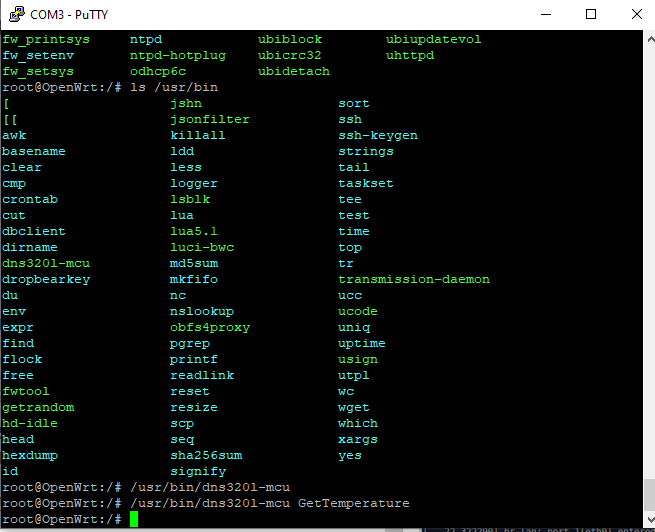Screen dimensions: 655x532
Task: Click the 'jshn' entry
Action: point(186,104)
